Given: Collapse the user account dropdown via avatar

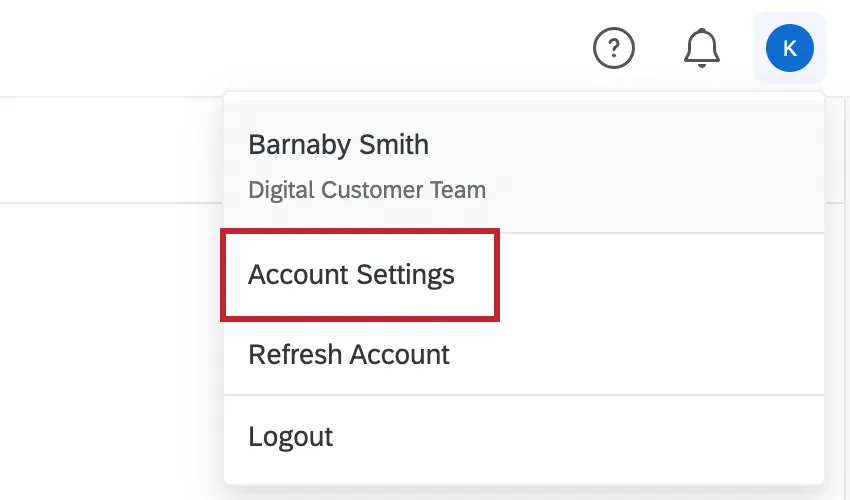Looking at the screenshot, I should (789, 48).
